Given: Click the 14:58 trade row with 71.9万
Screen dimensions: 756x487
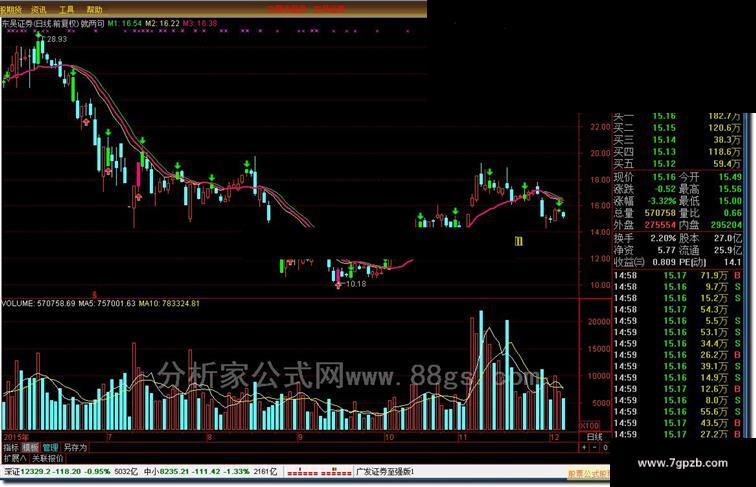Looking at the screenshot, I should click(677, 275).
